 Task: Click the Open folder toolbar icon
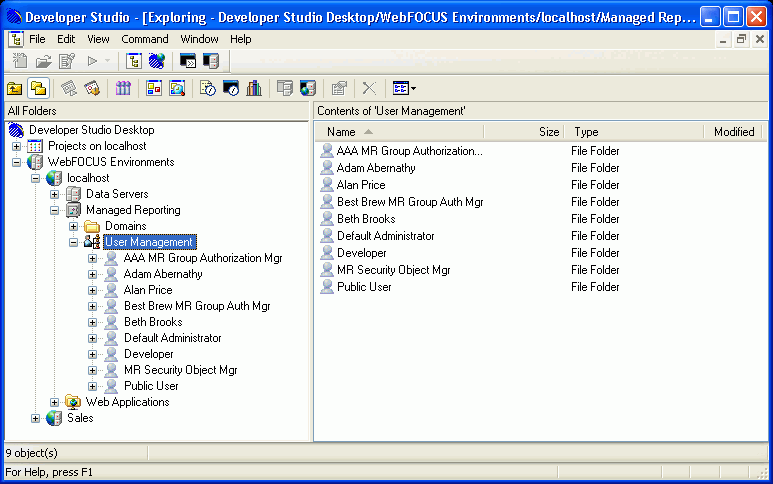[x=43, y=61]
